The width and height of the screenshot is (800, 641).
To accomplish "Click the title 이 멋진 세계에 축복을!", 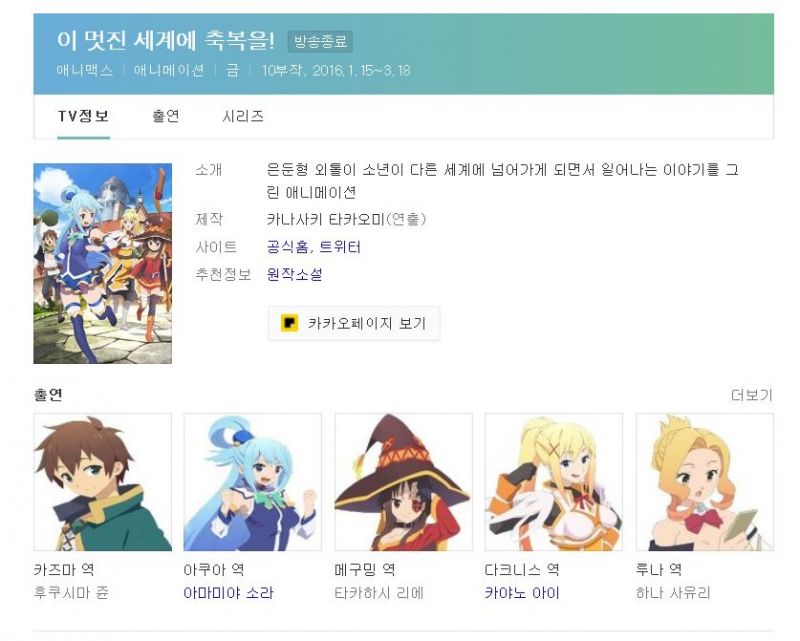I will click(x=165, y=40).
